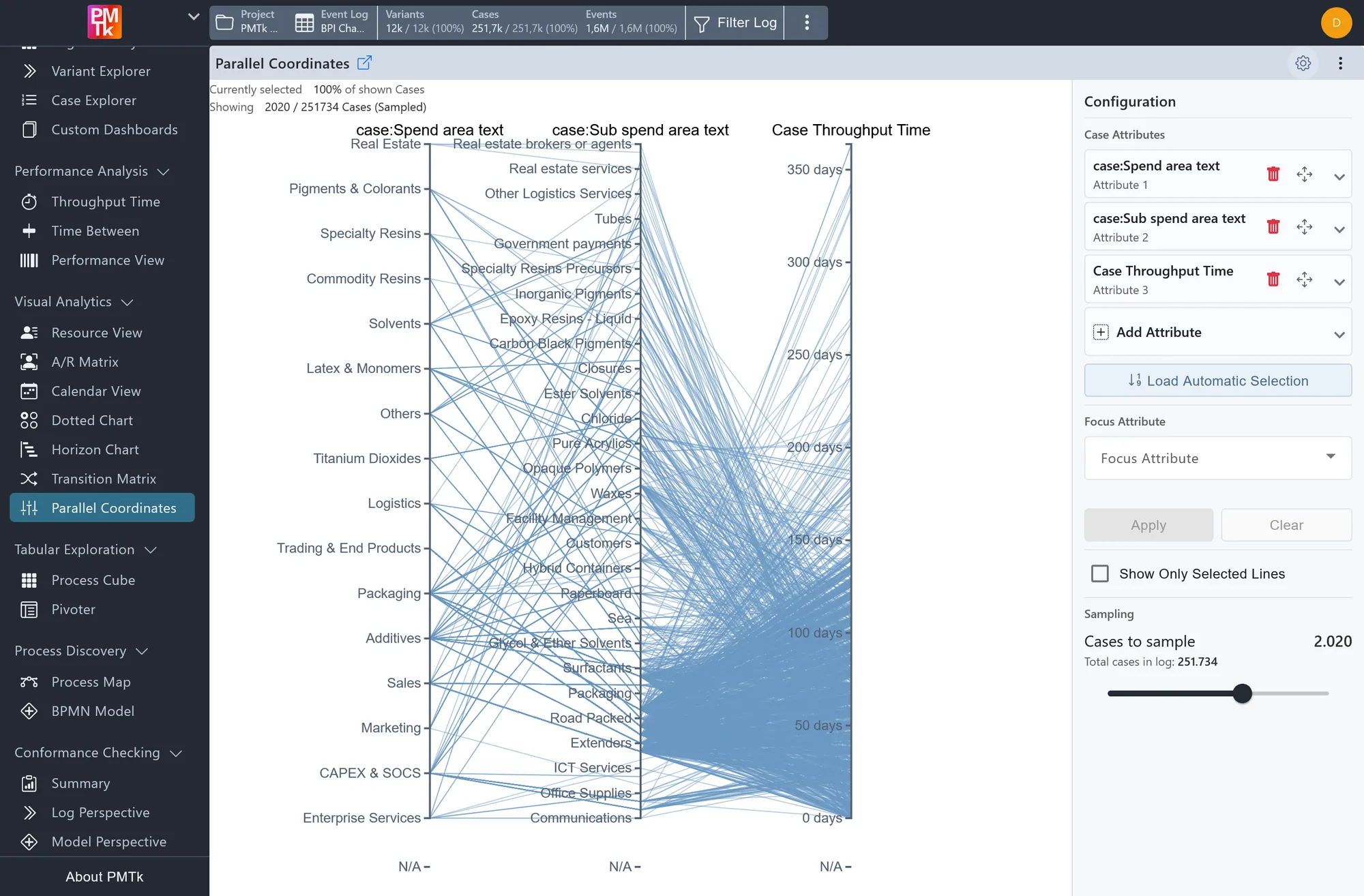
Task: Open Parallel Coordinates in a new window
Action: click(365, 63)
